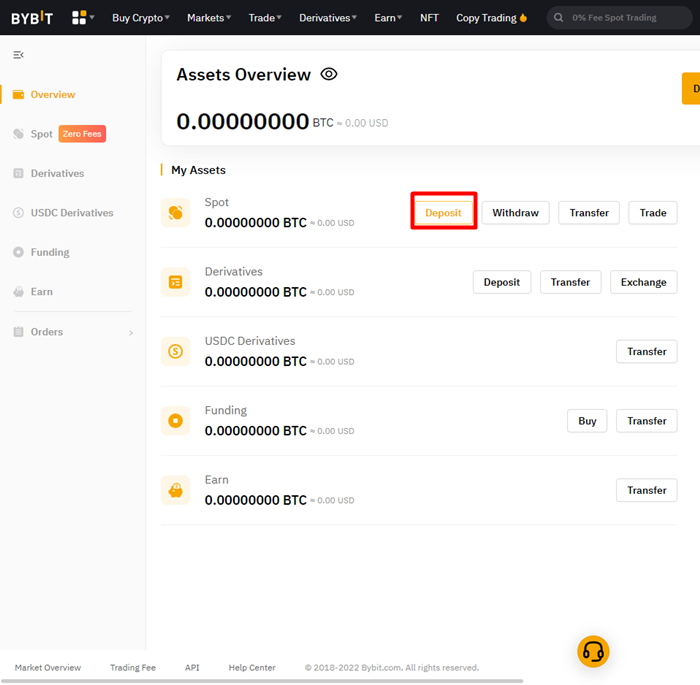Click the Derivatives icon in sidebar
This screenshot has height=685, width=700.
click(x=18, y=173)
